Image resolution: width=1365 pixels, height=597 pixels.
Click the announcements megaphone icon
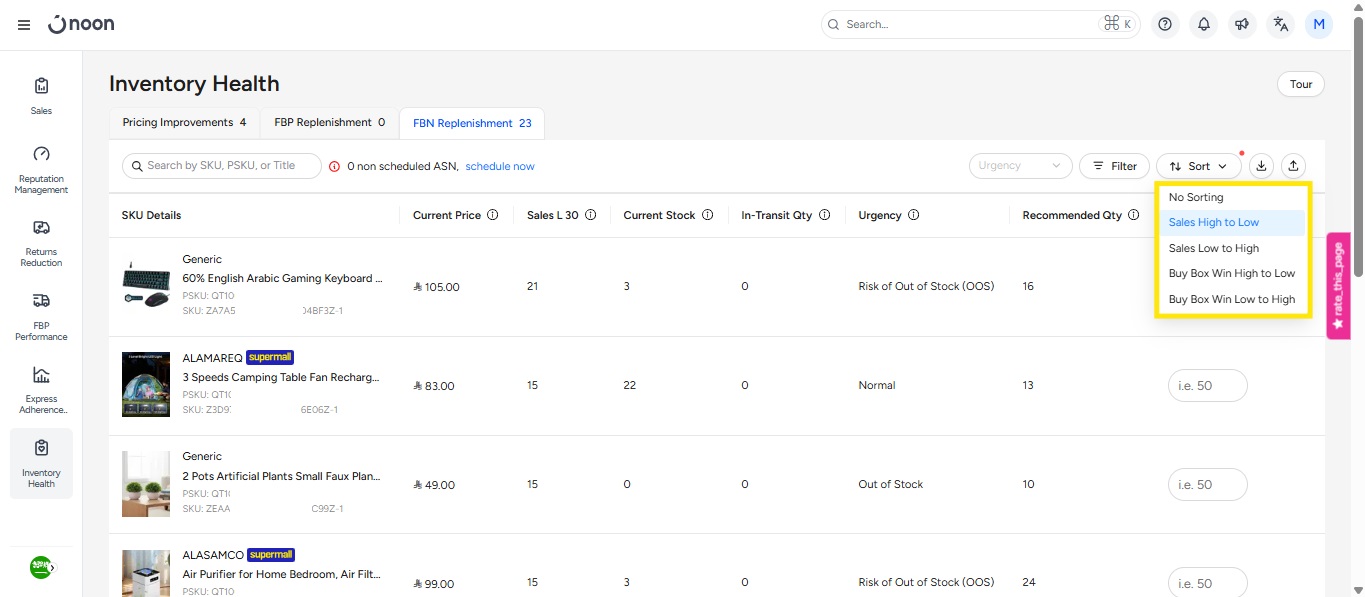1242,25
